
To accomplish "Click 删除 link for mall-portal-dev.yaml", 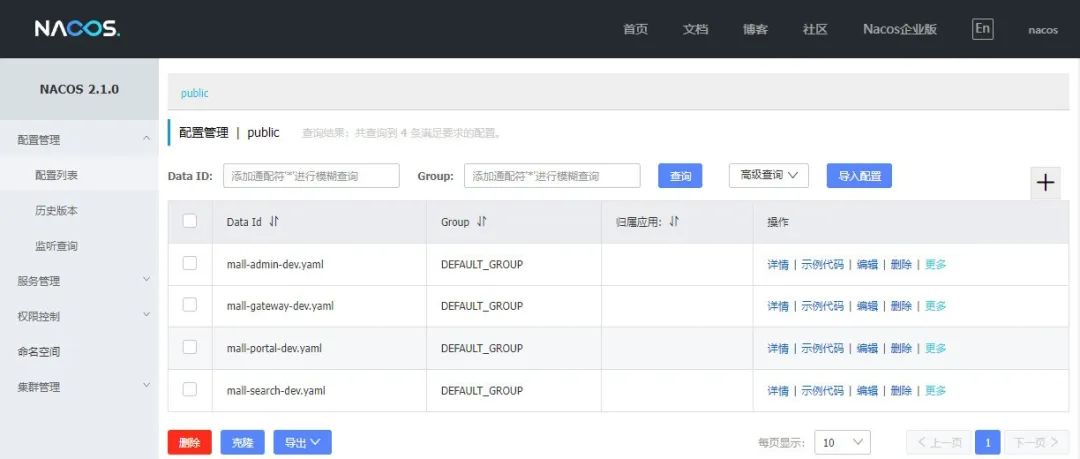I will click(x=901, y=349).
